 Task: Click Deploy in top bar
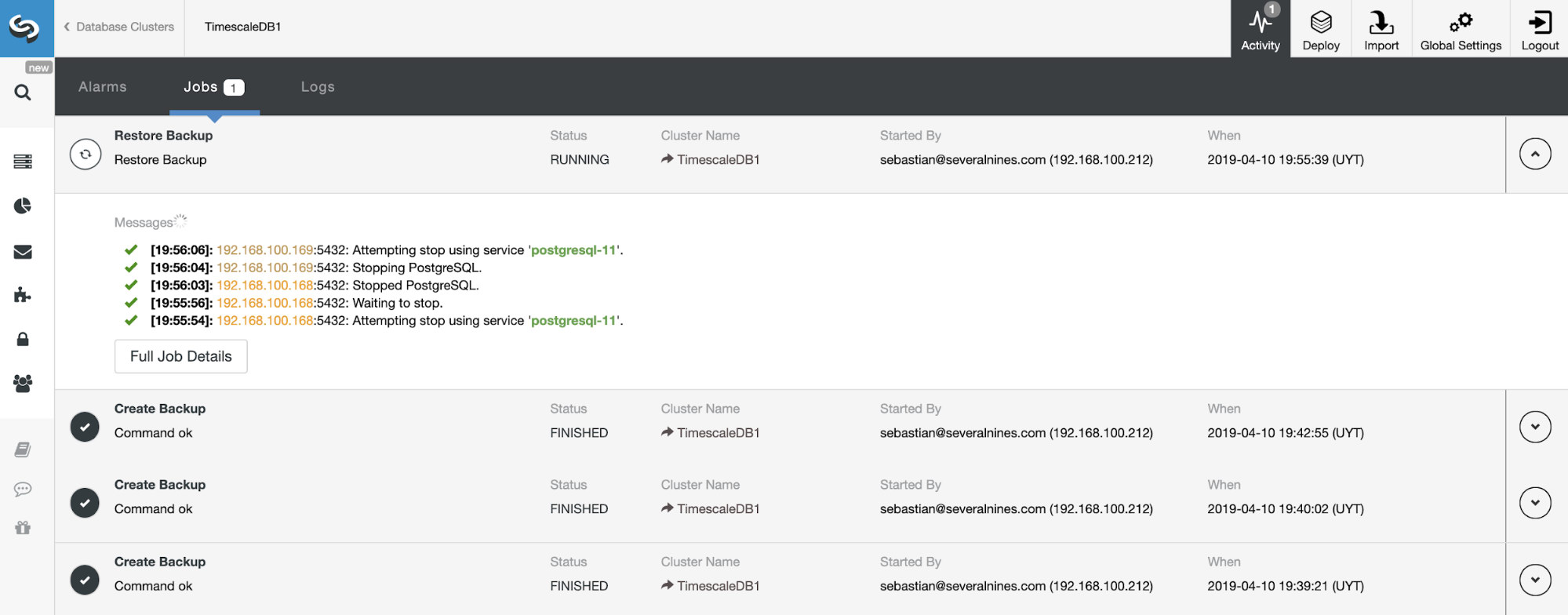[x=1321, y=29]
